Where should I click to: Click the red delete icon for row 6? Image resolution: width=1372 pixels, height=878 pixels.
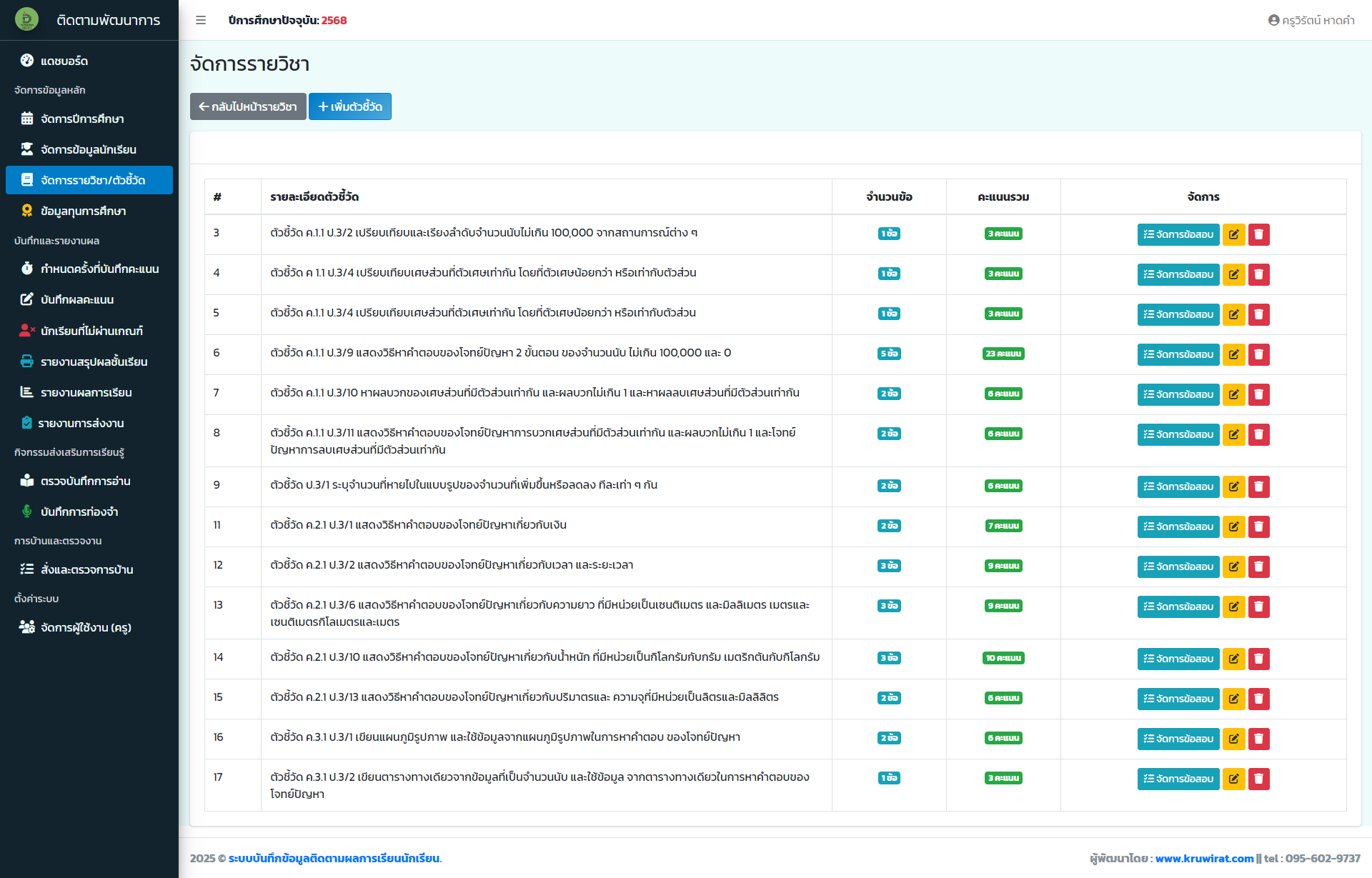[x=1258, y=354]
